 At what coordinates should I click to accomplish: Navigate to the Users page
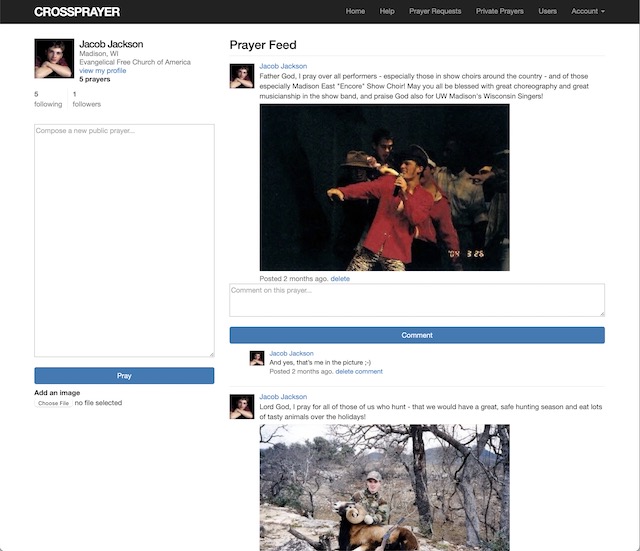coord(547,12)
